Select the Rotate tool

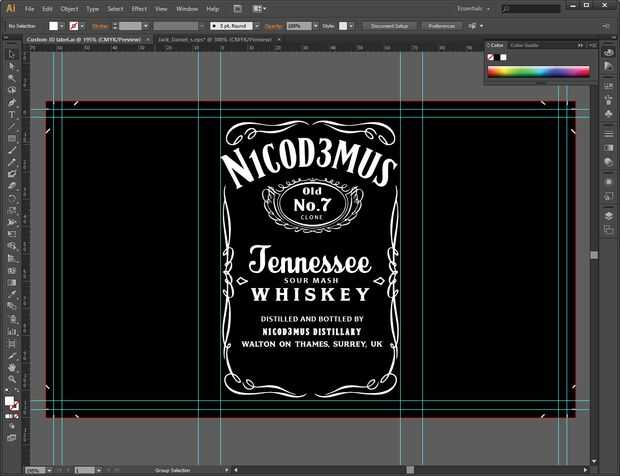click(x=12, y=198)
